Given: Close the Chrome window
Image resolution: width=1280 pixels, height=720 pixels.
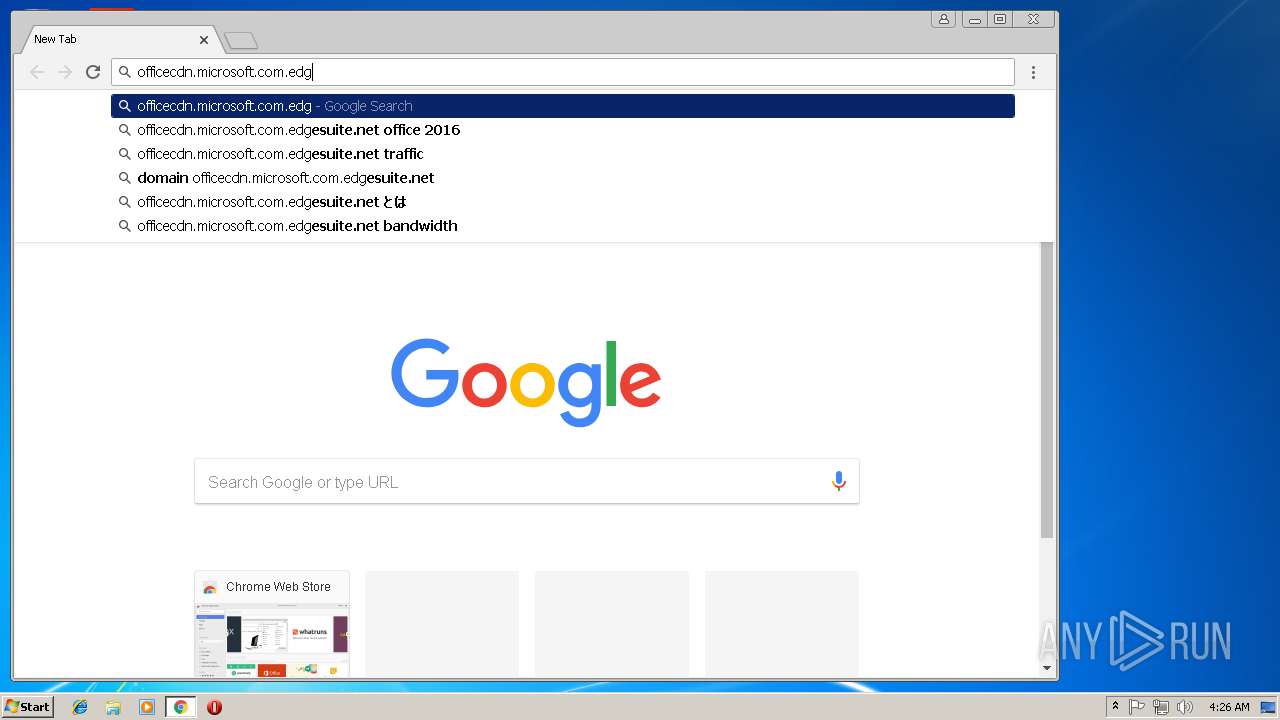Looking at the screenshot, I should 1033,19.
